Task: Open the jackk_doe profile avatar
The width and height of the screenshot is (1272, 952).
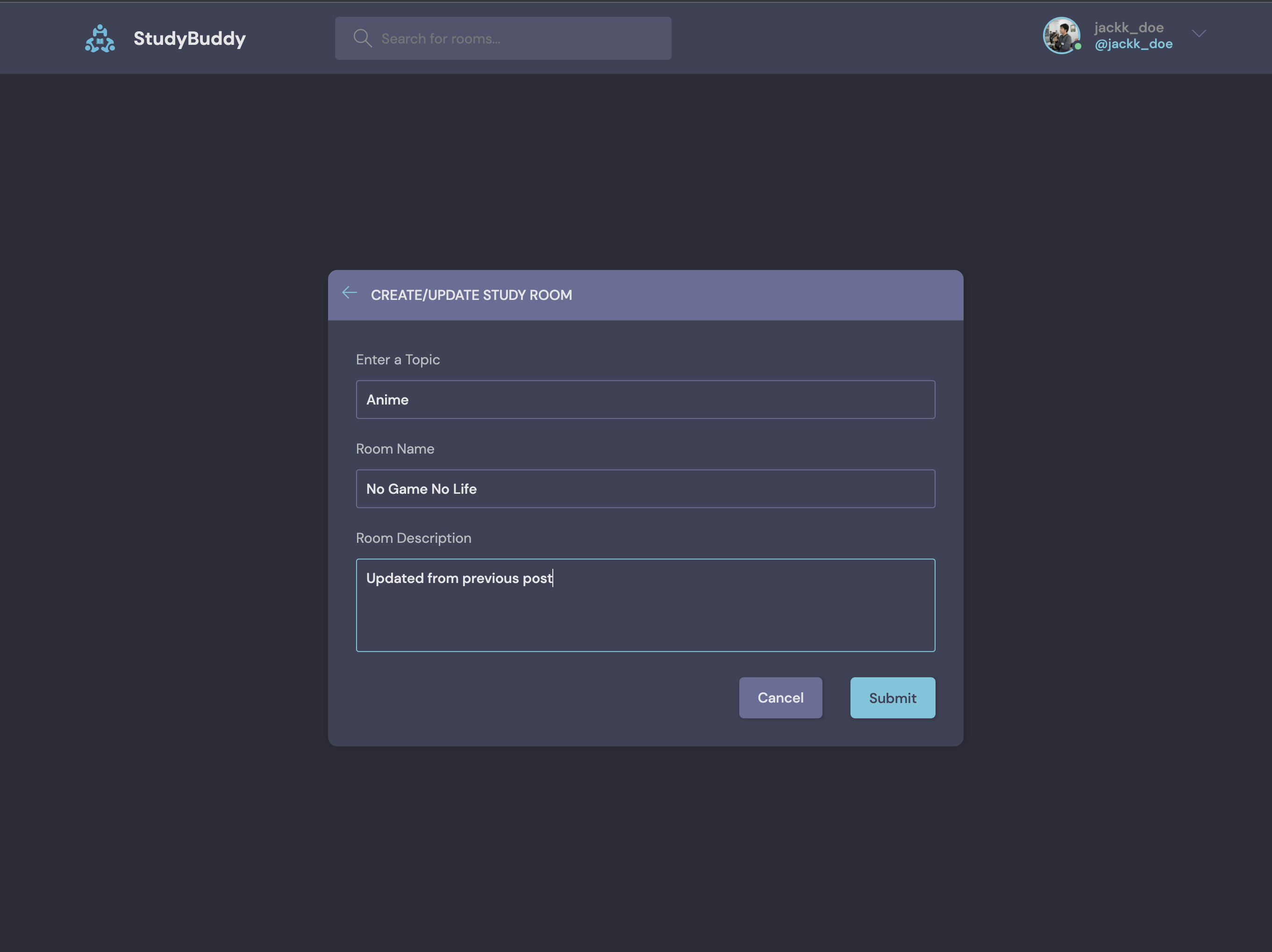Action: coord(1060,35)
